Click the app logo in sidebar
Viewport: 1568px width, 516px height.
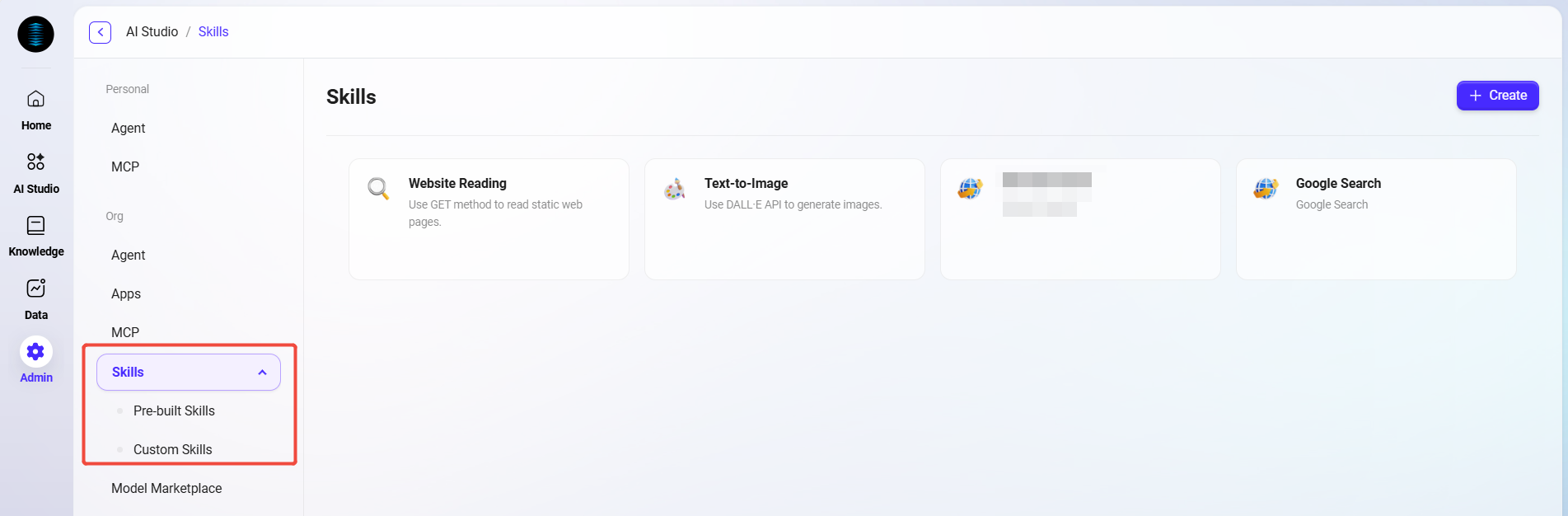coord(35,34)
